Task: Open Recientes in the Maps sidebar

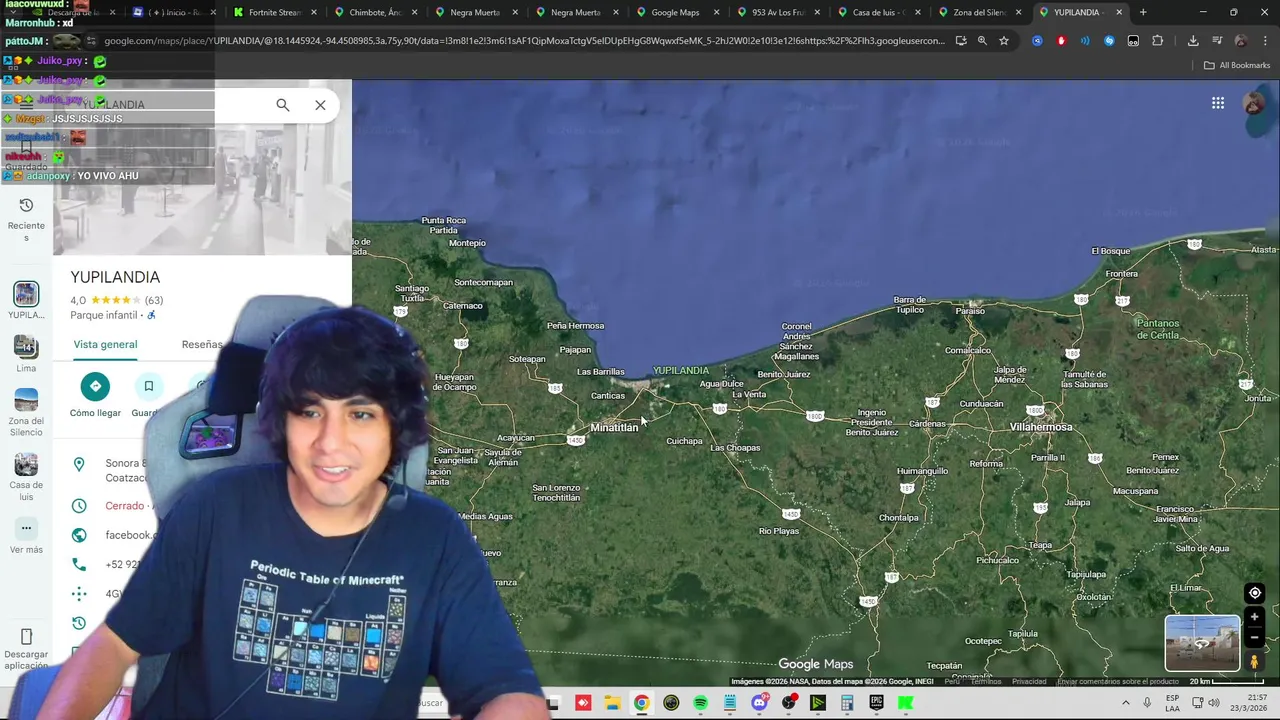Action: [x=26, y=218]
